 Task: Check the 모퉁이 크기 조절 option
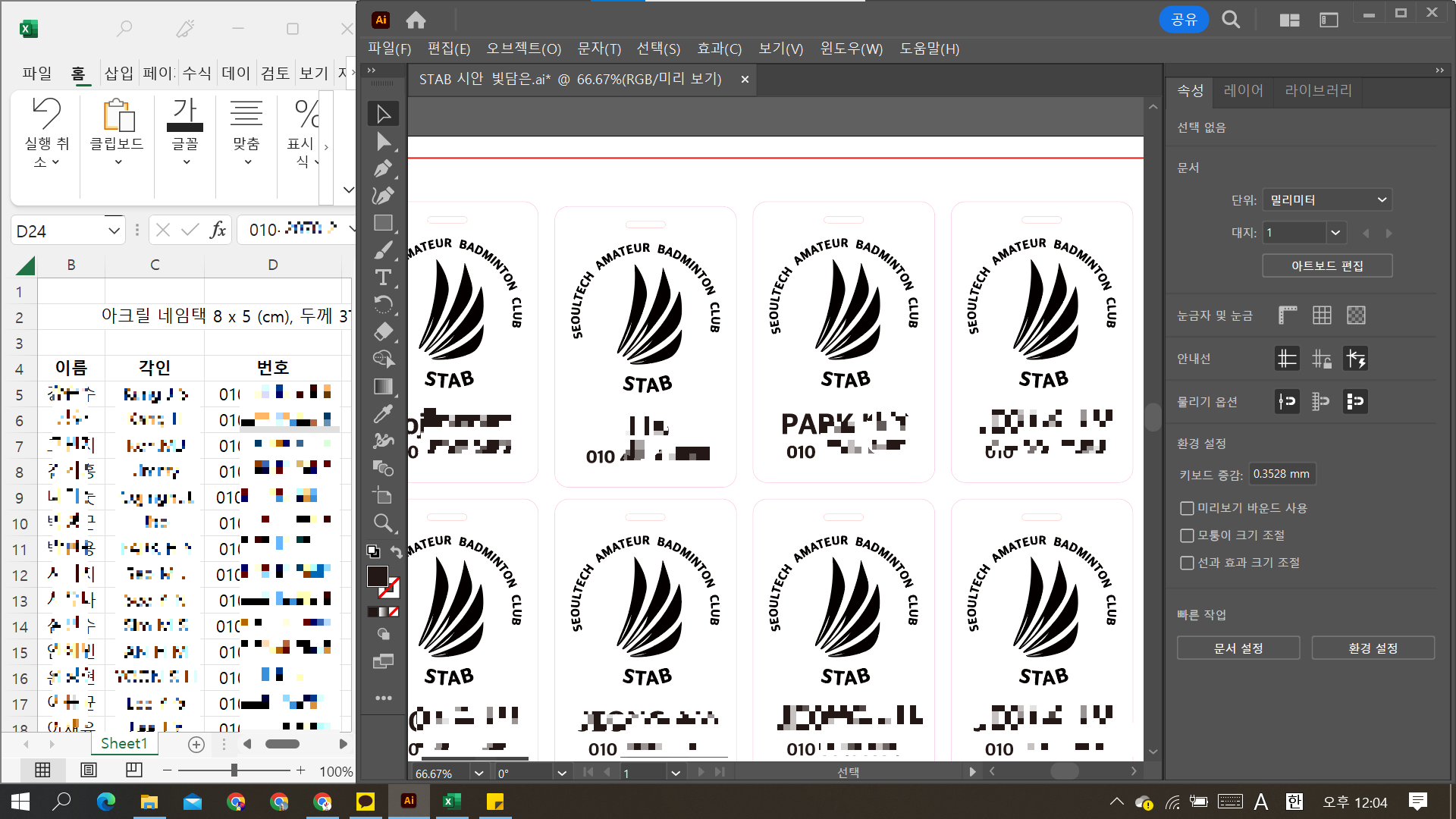pyautogui.click(x=1187, y=535)
